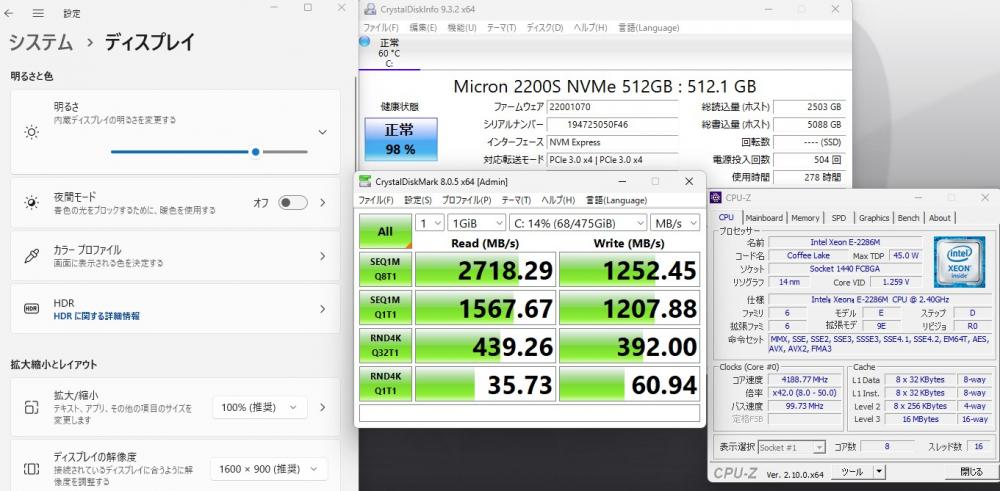Open HDR に関する詳細情報 link
This screenshot has width=1000, height=491.
tap(96, 316)
